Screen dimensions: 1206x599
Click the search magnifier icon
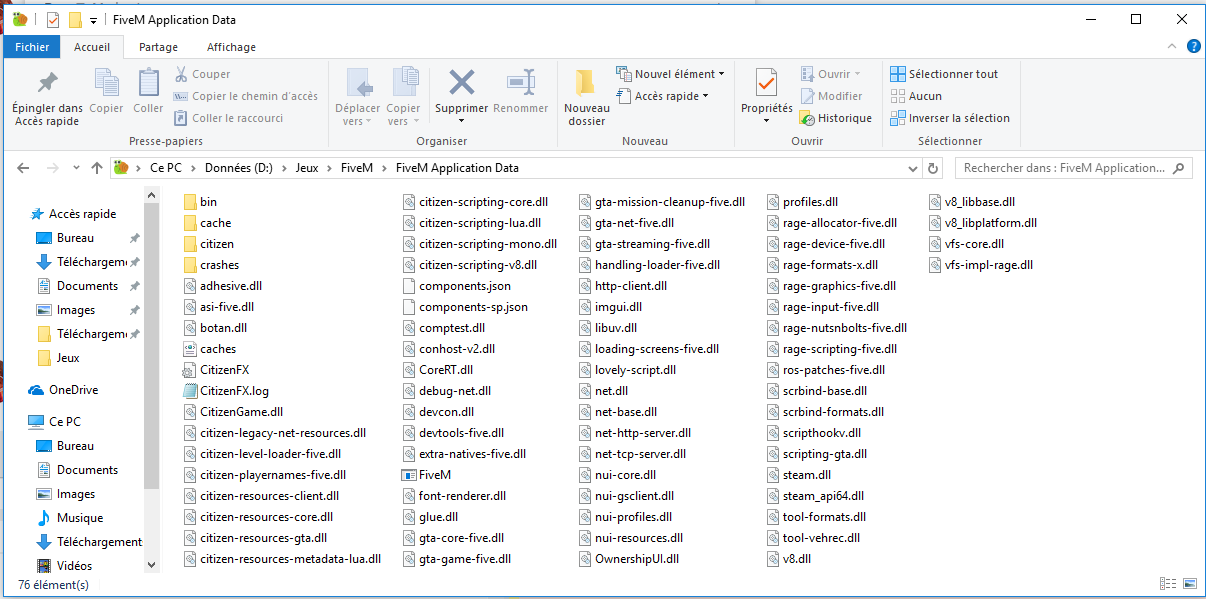(x=1179, y=168)
